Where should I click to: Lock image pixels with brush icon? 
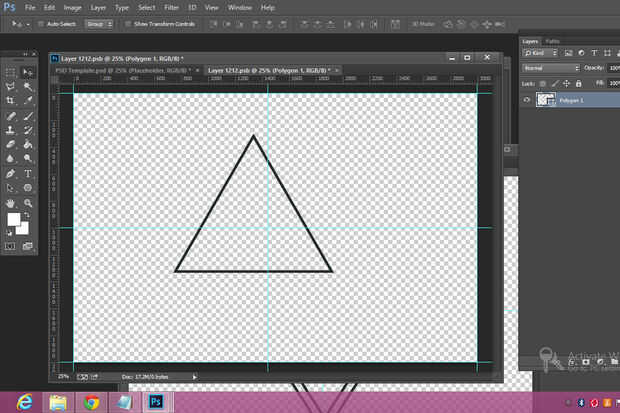[555, 83]
